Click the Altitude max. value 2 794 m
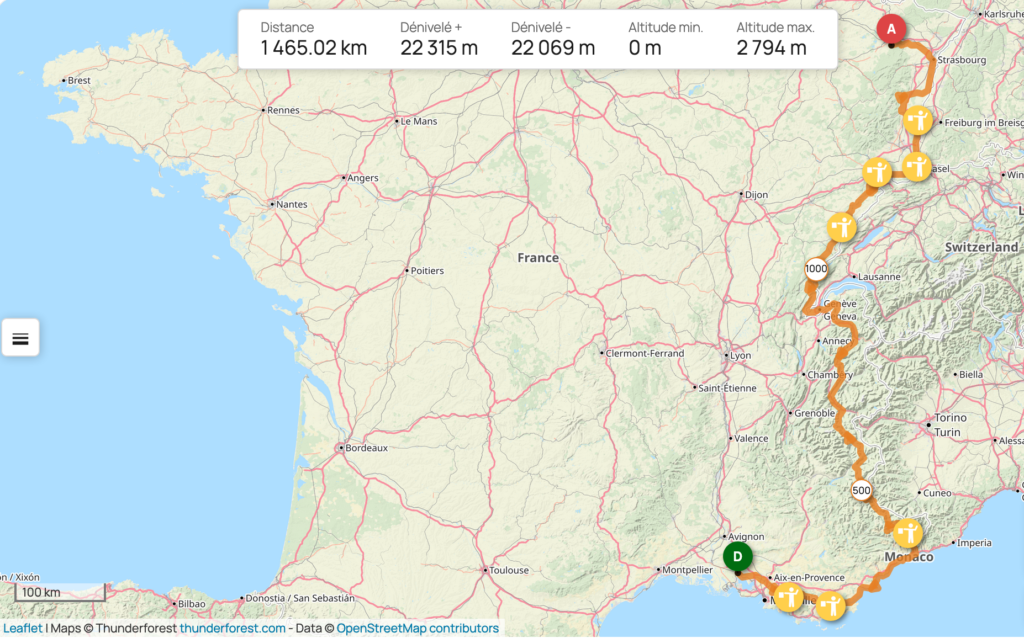The height and width of the screenshot is (638, 1024). click(x=771, y=48)
